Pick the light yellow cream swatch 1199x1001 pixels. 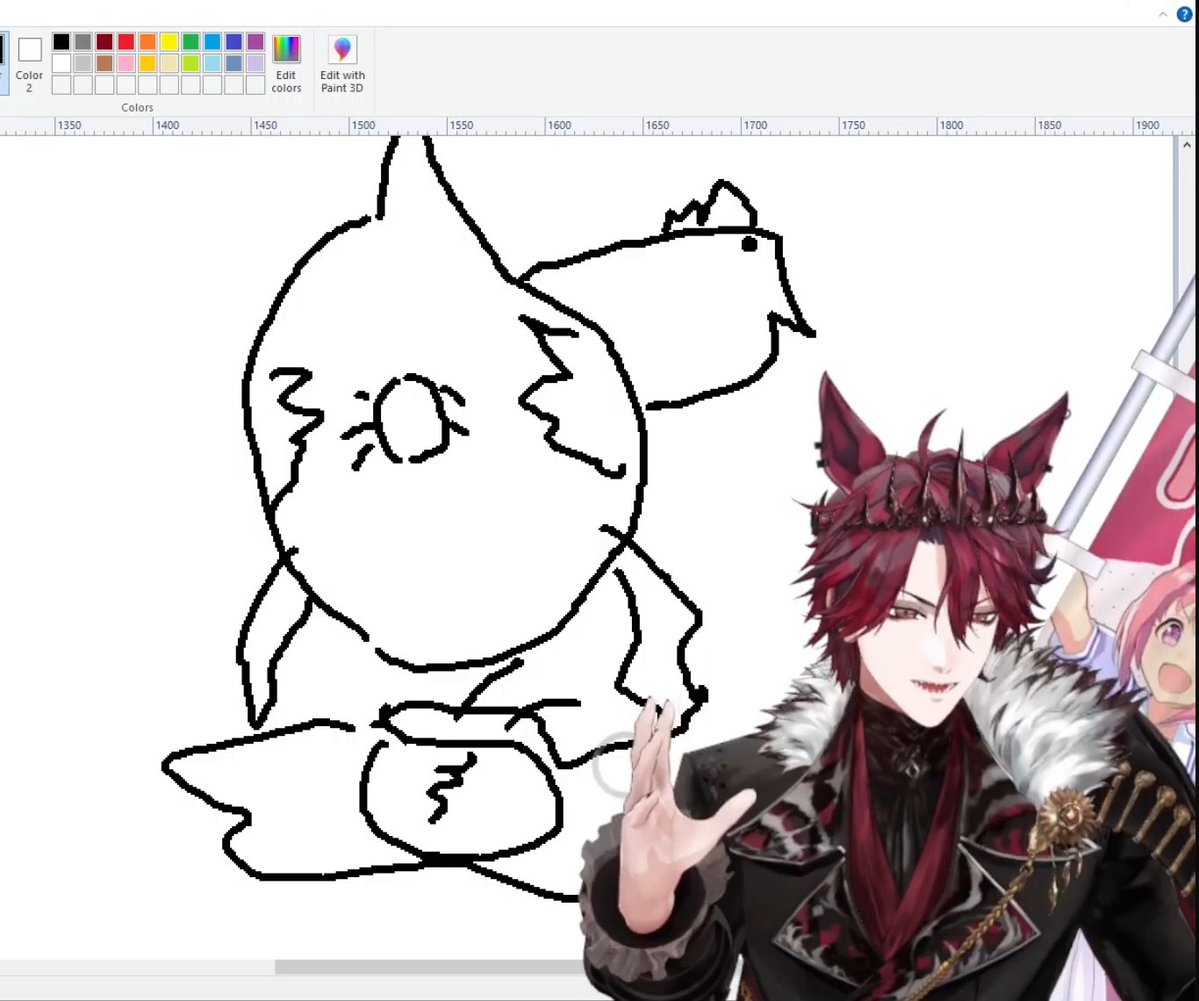169,63
